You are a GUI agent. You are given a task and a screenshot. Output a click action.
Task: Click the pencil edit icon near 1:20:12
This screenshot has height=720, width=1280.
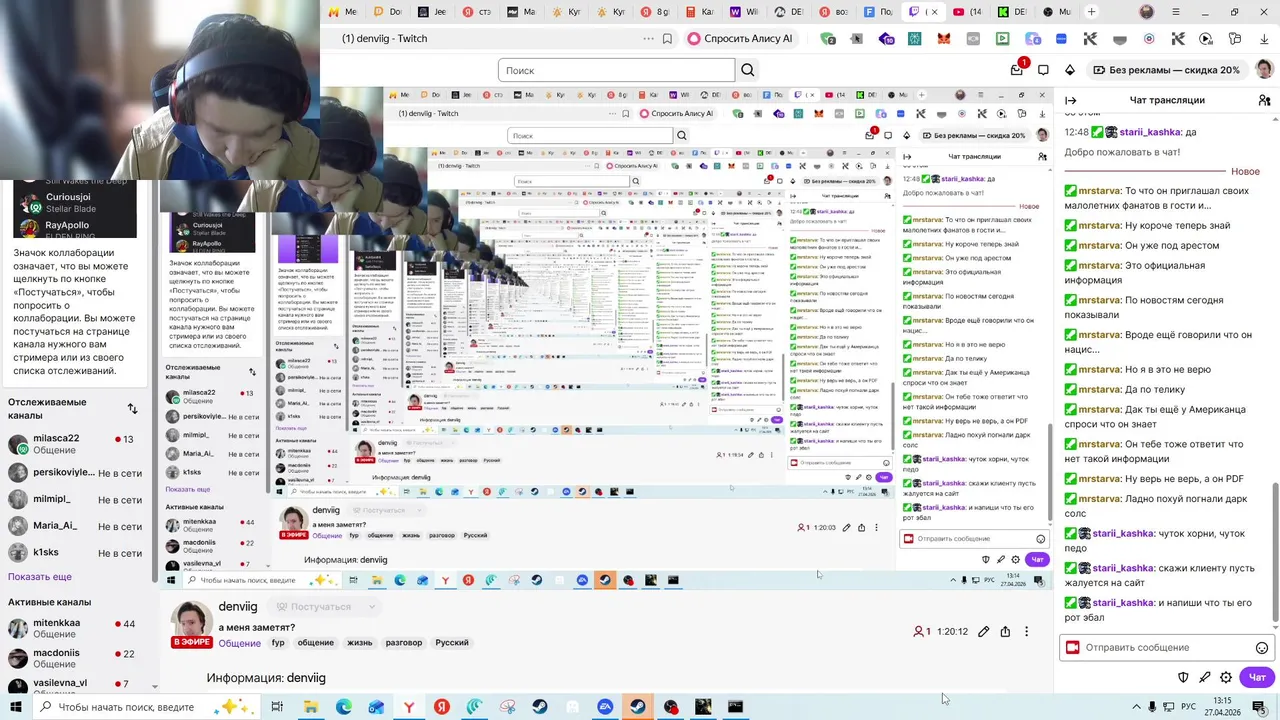[983, 632]
